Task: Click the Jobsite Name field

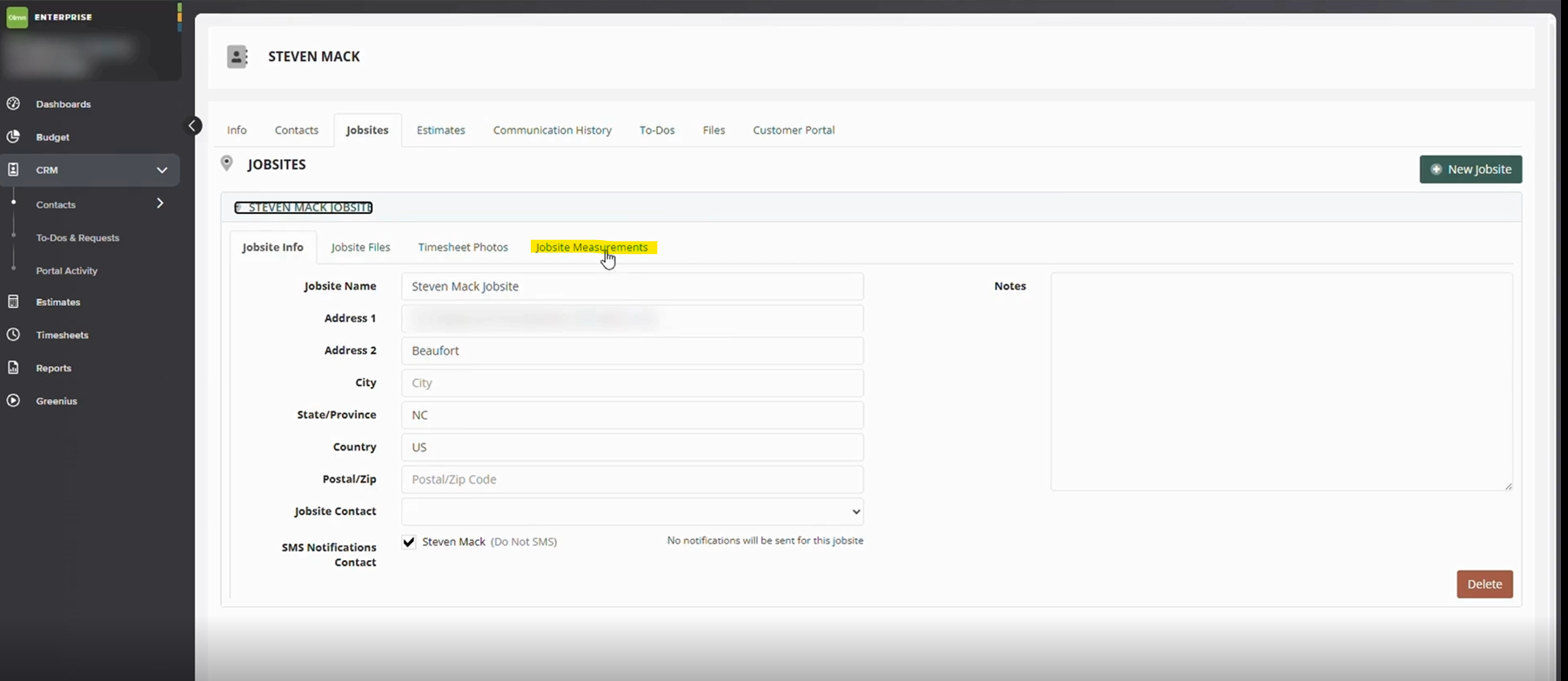Action: 633,286
